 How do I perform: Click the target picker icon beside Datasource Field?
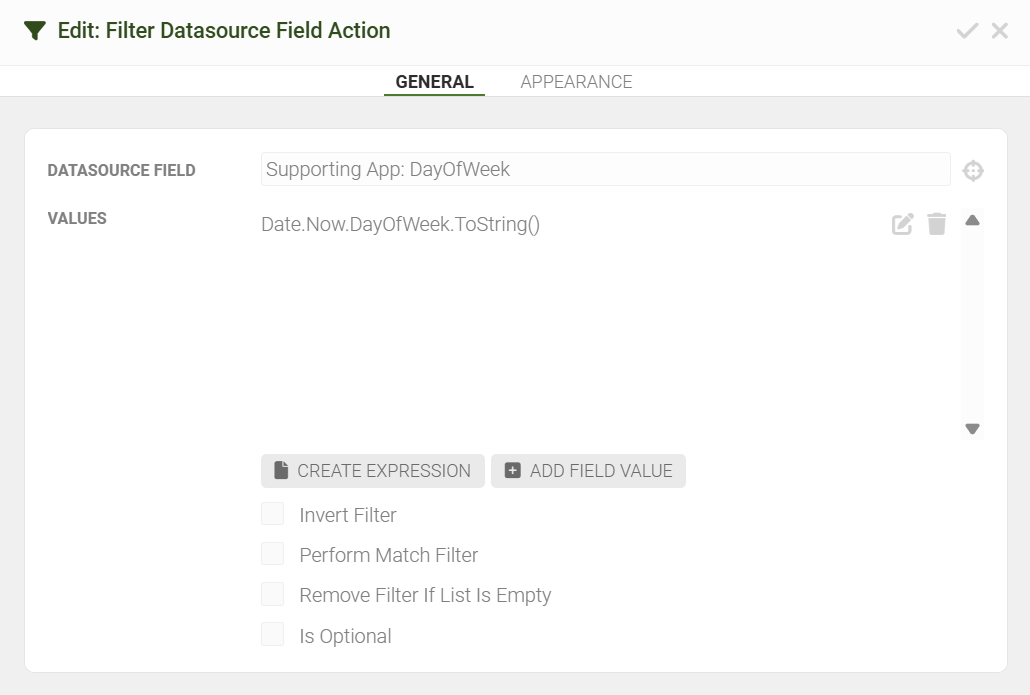[973, 171]
